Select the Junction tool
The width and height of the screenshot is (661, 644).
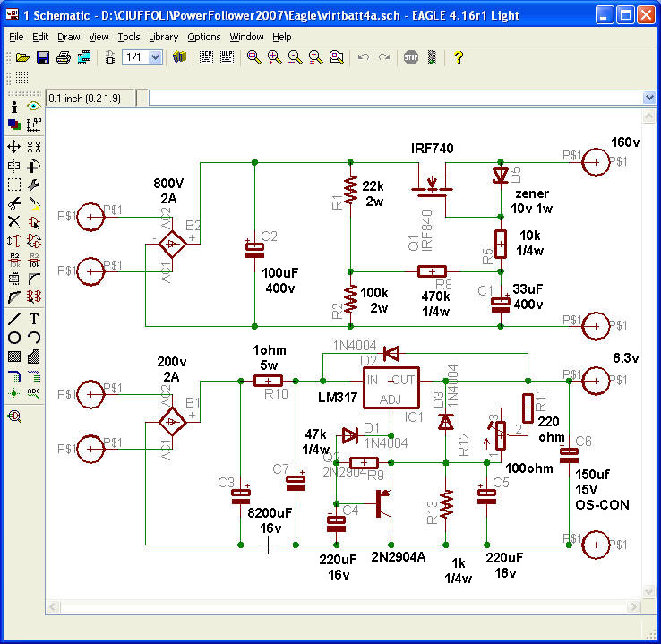point(14,393)
